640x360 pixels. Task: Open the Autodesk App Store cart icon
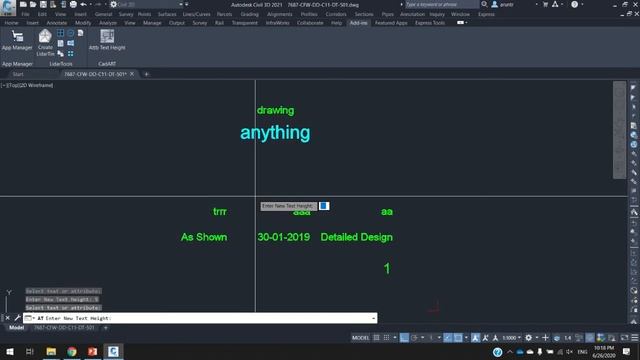tap(545, 4)
